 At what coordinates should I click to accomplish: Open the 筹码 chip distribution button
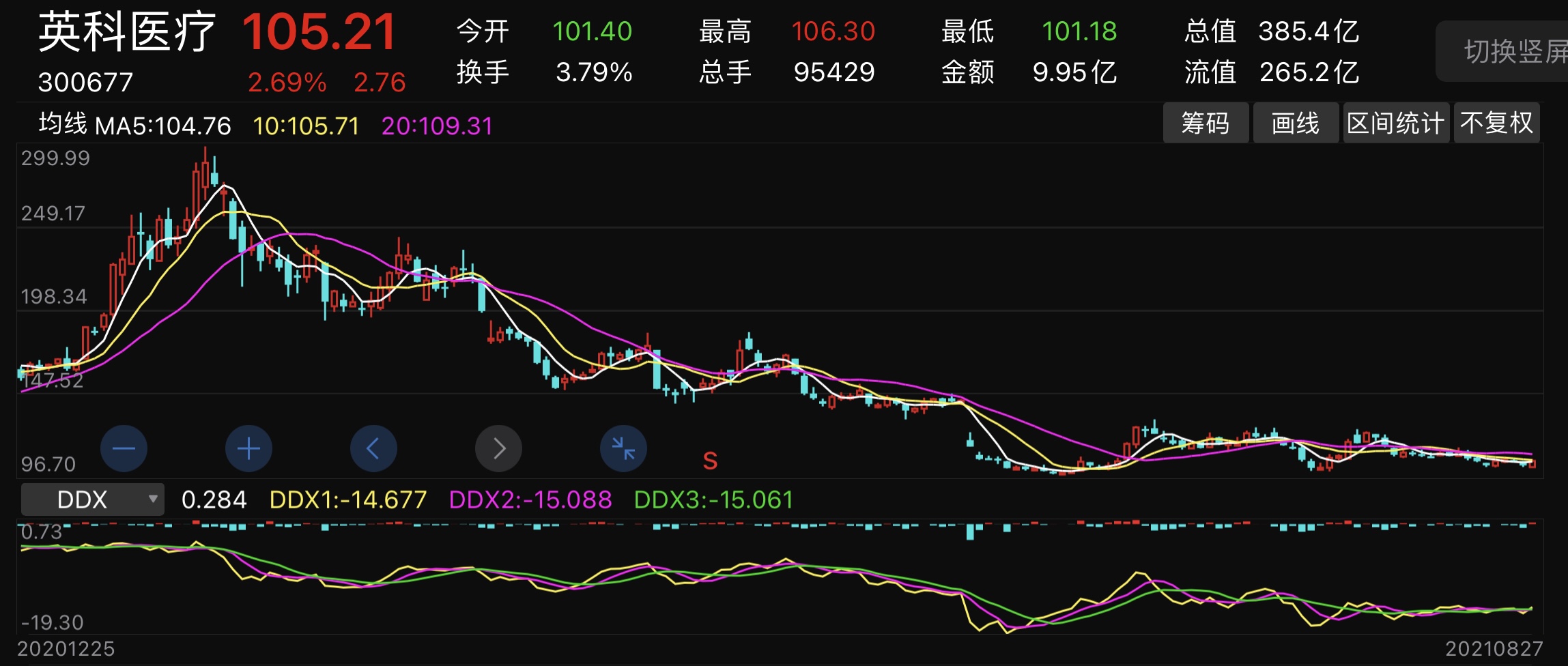[x=1206, y=124]
